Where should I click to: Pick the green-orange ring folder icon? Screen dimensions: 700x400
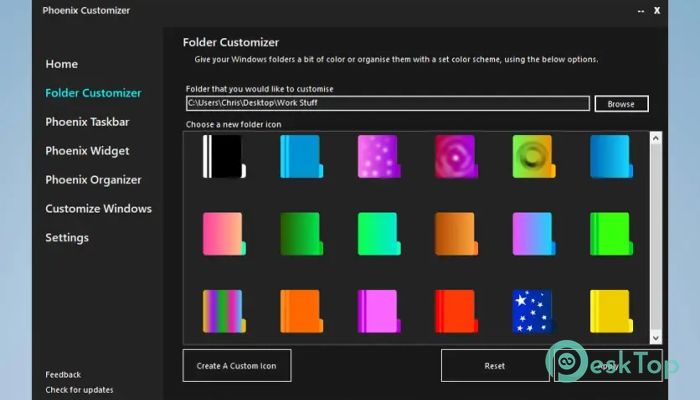(x=534, y=156)
